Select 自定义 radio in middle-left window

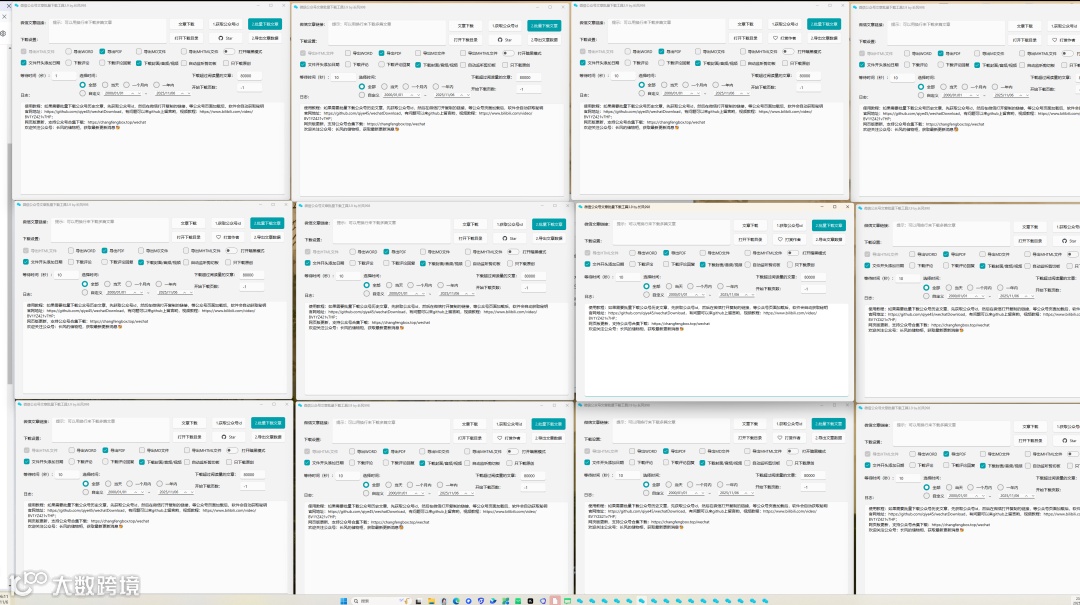85,292
